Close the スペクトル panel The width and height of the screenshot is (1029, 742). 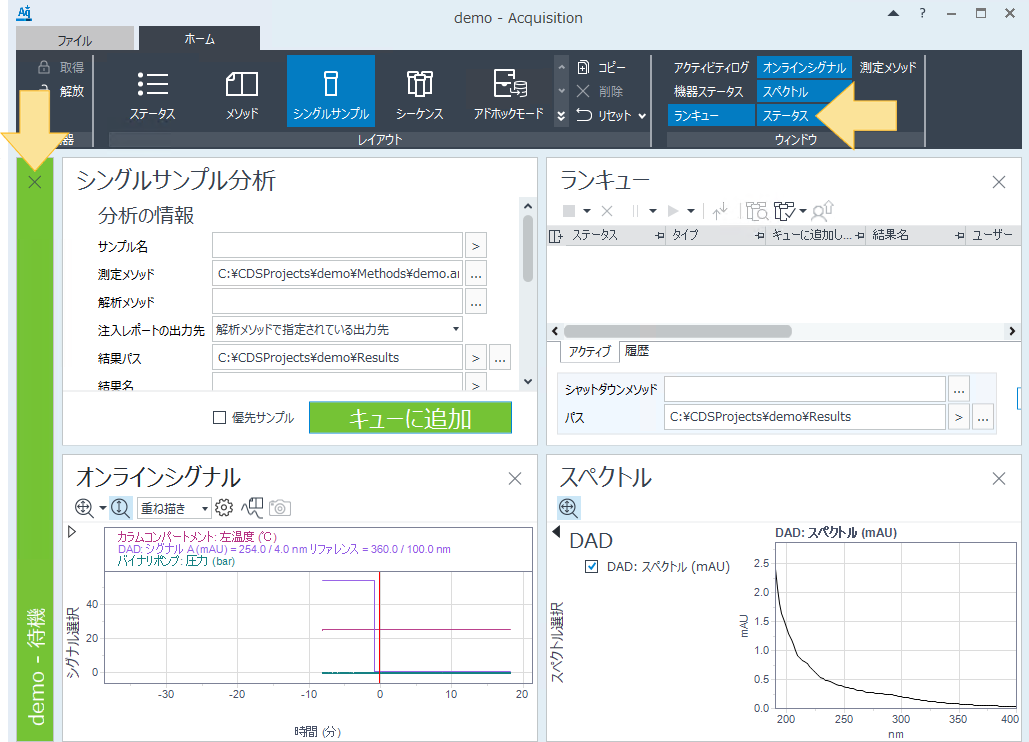pyautogui.click(x=999, y=479)
